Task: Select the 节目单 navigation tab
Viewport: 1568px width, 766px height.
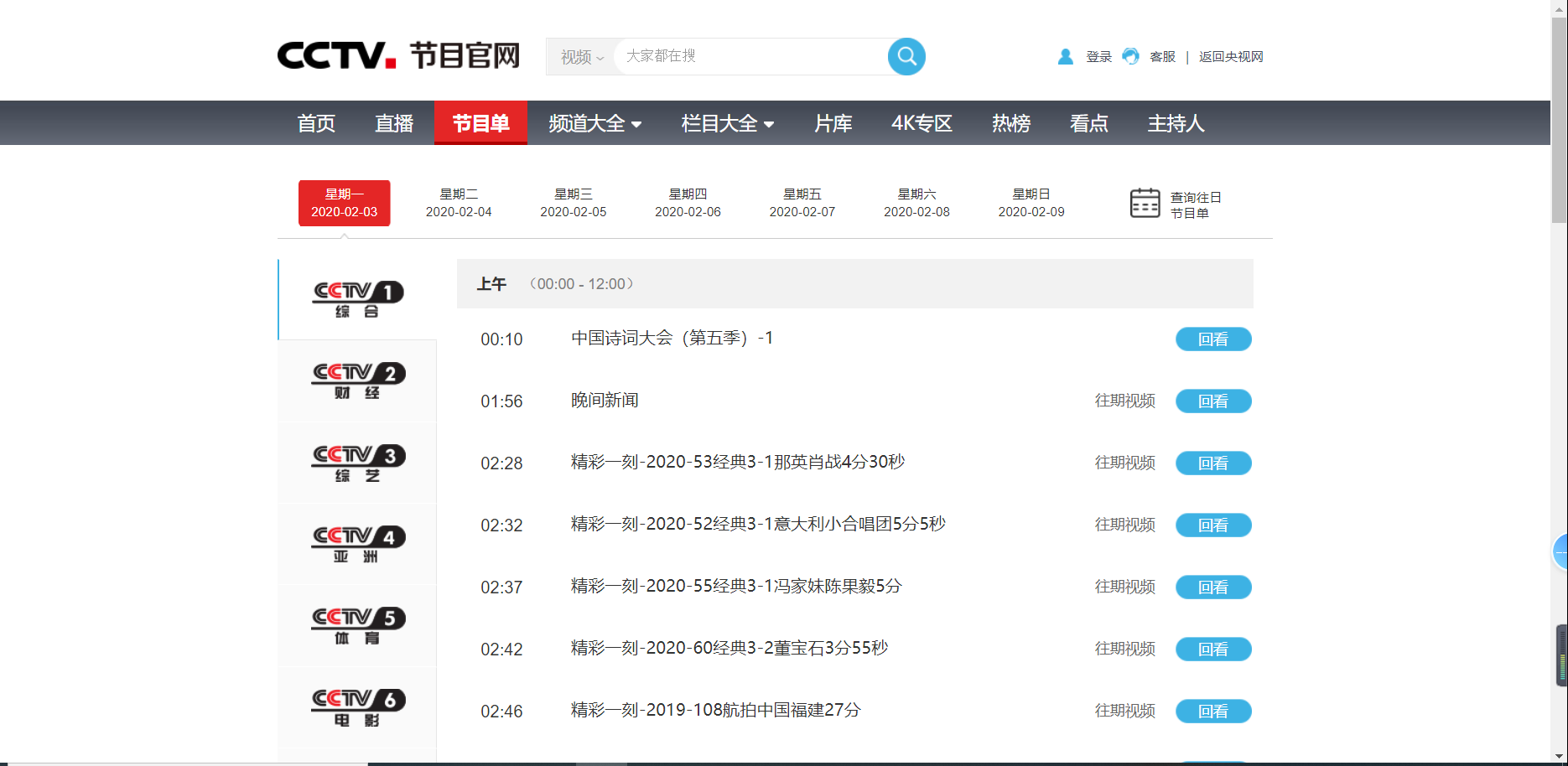Action: coord(480,123)
